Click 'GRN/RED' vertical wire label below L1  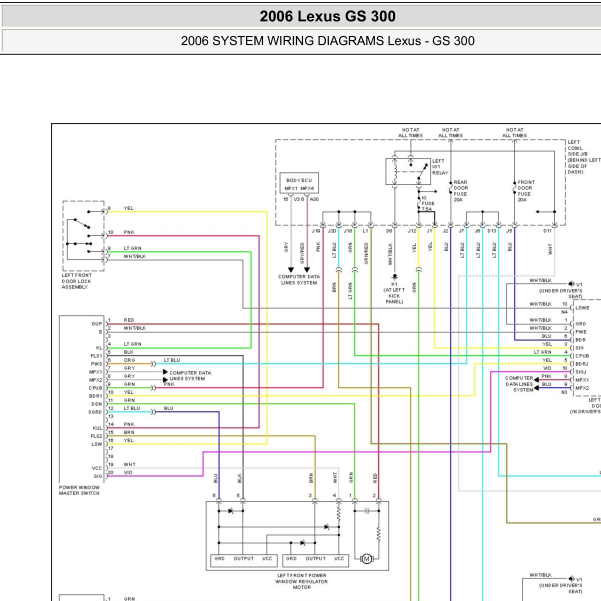coord(366,253)
